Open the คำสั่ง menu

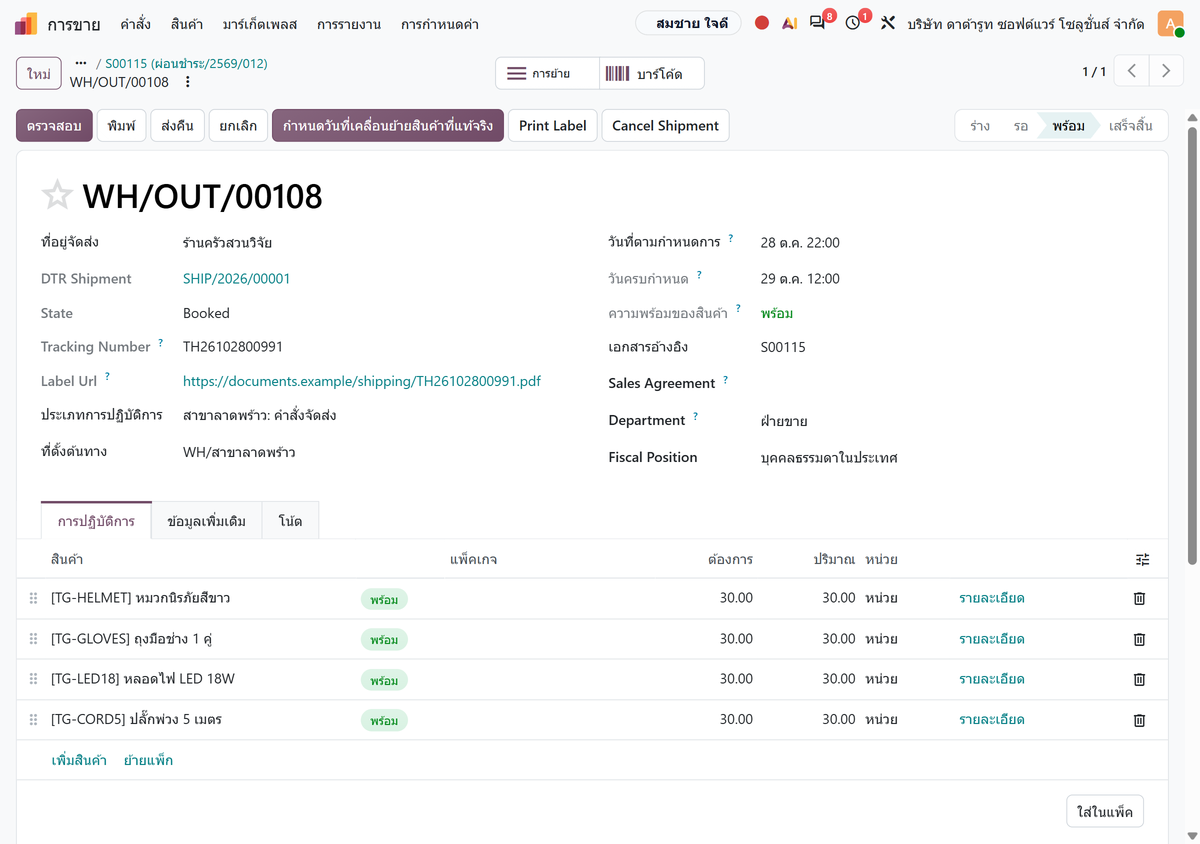click(x=135, y=23)
